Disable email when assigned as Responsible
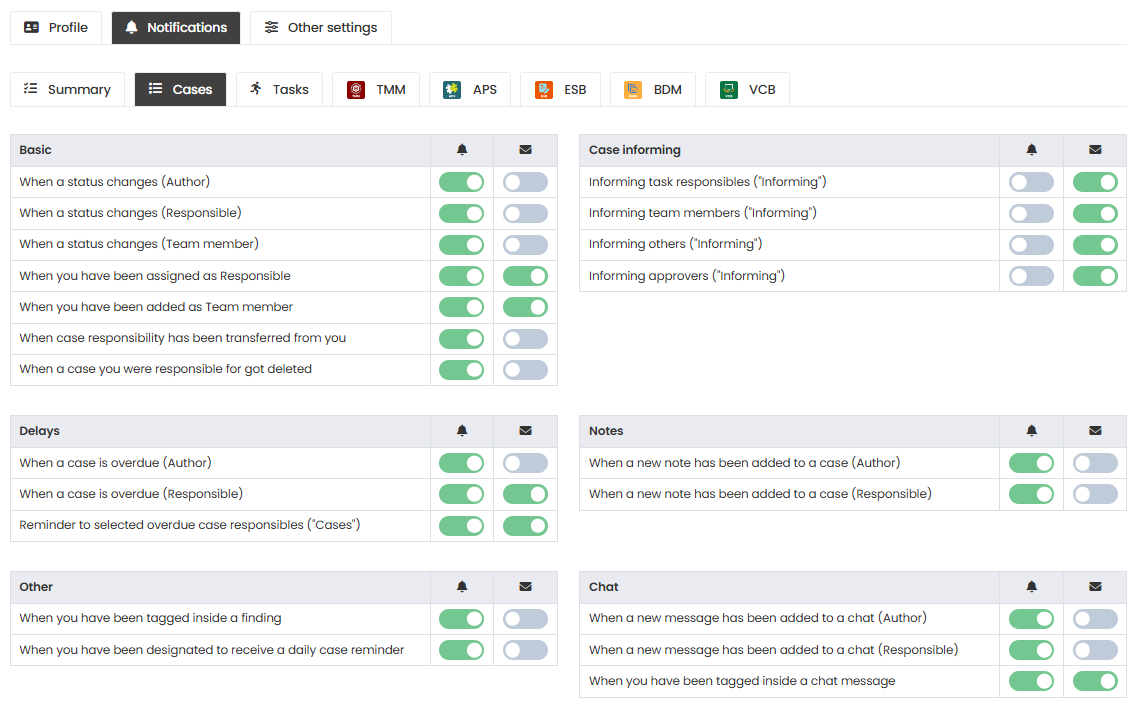Image resolution: width=1137 pixels, height=715 pixels. point(525,276)
